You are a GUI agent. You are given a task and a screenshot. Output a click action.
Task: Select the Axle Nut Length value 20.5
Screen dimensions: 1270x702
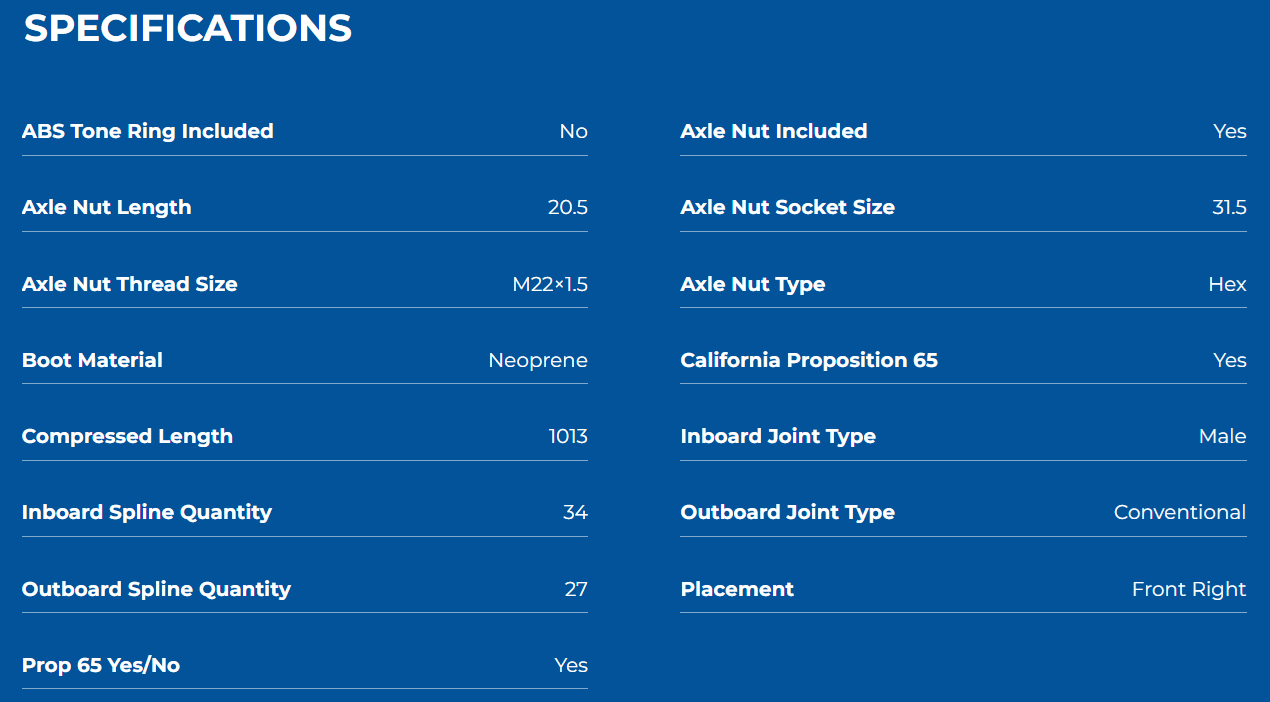(x=567, y=208)
